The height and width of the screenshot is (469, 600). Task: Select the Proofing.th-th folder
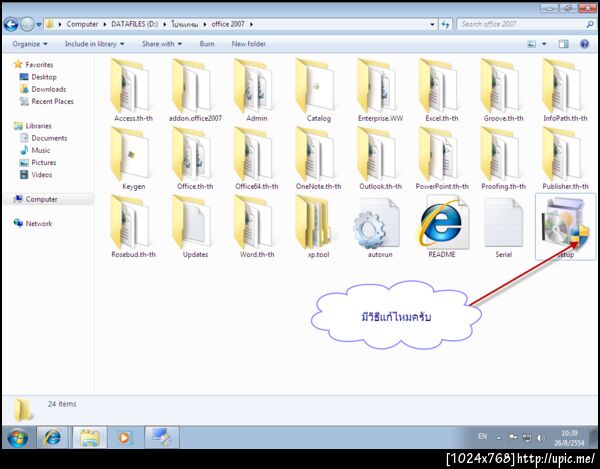pyautogui.click(x=504, y=159)
